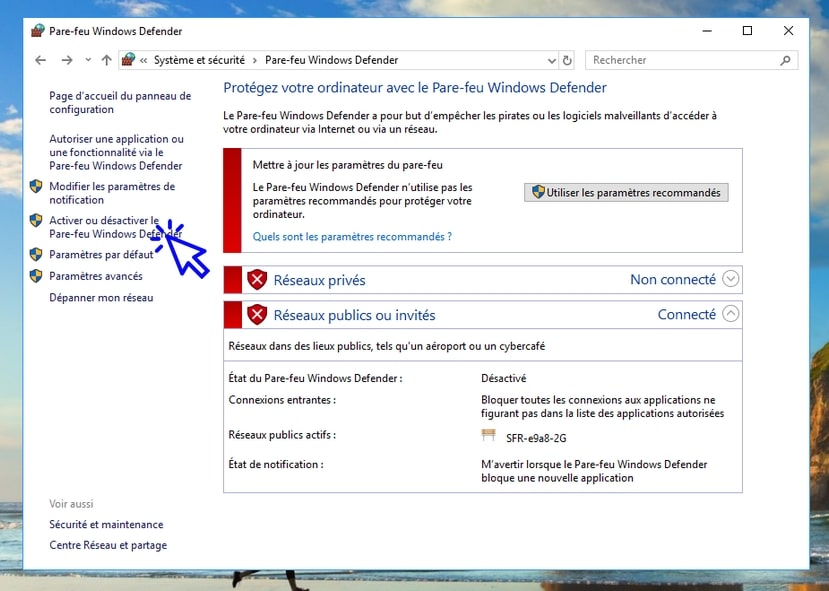Collapse the Réseaux publics ou invités section

coord(730,314)
